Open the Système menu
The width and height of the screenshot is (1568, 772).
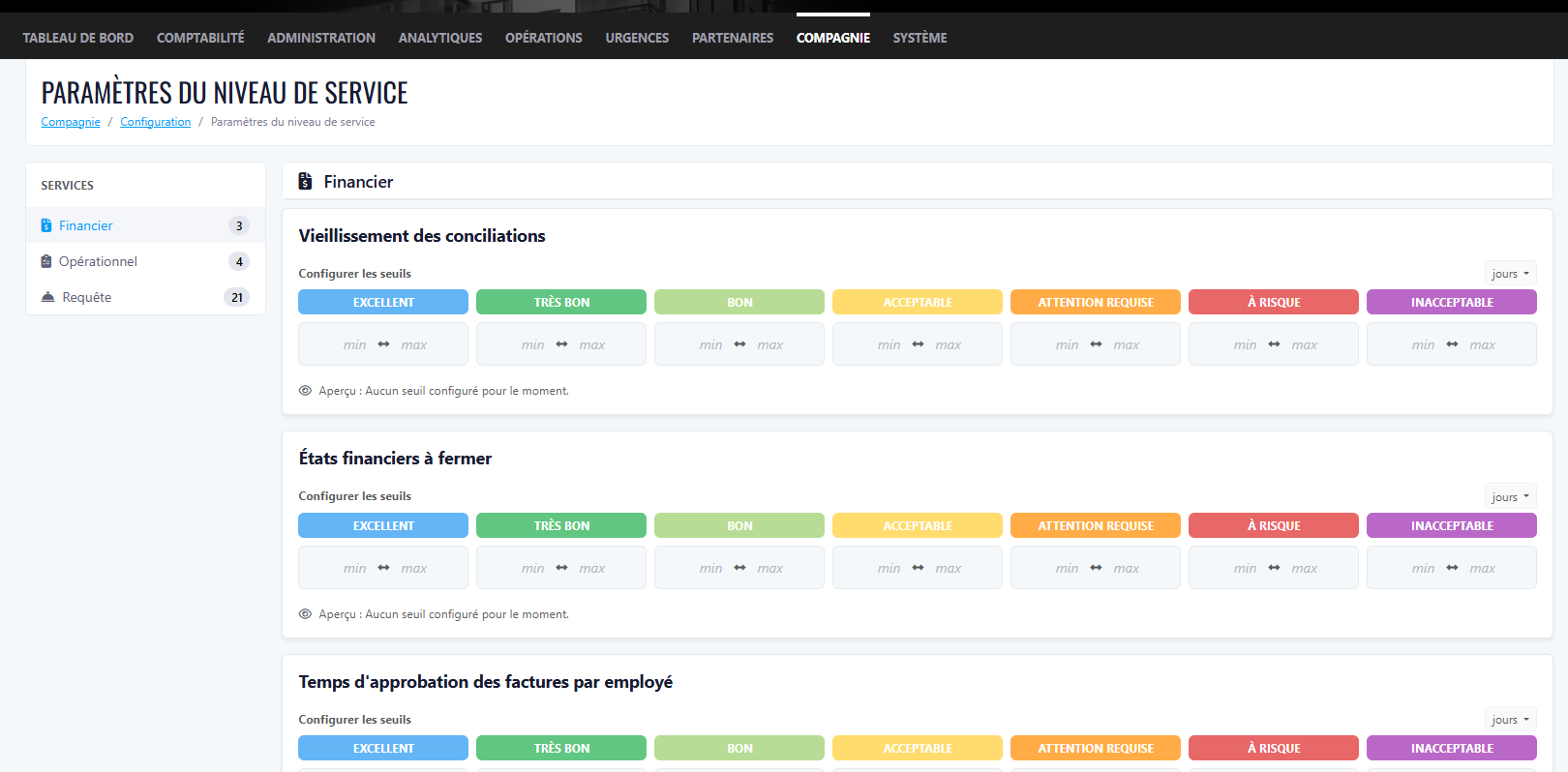coord(920,38)
